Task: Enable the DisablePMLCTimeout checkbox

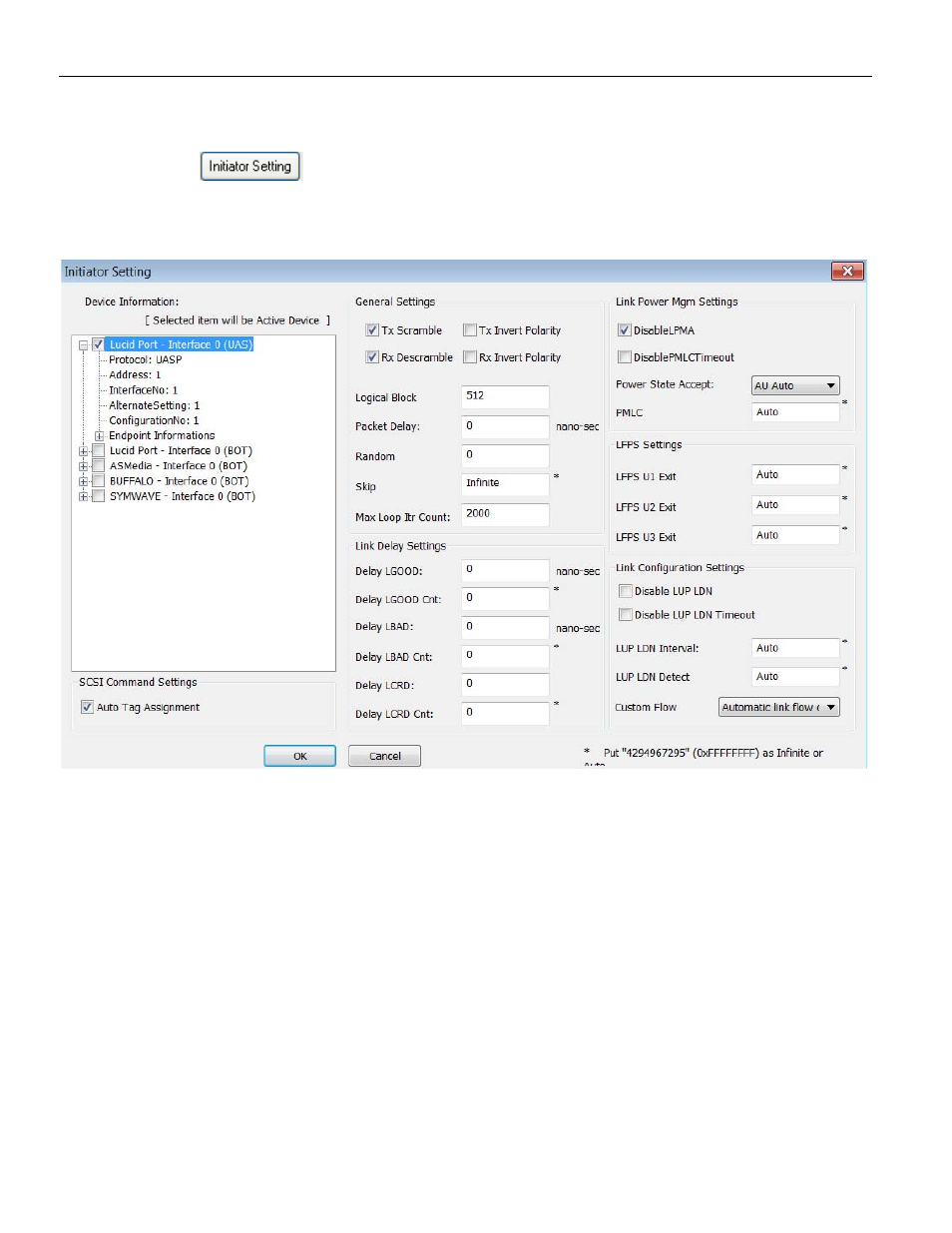Action: [624, 357]
